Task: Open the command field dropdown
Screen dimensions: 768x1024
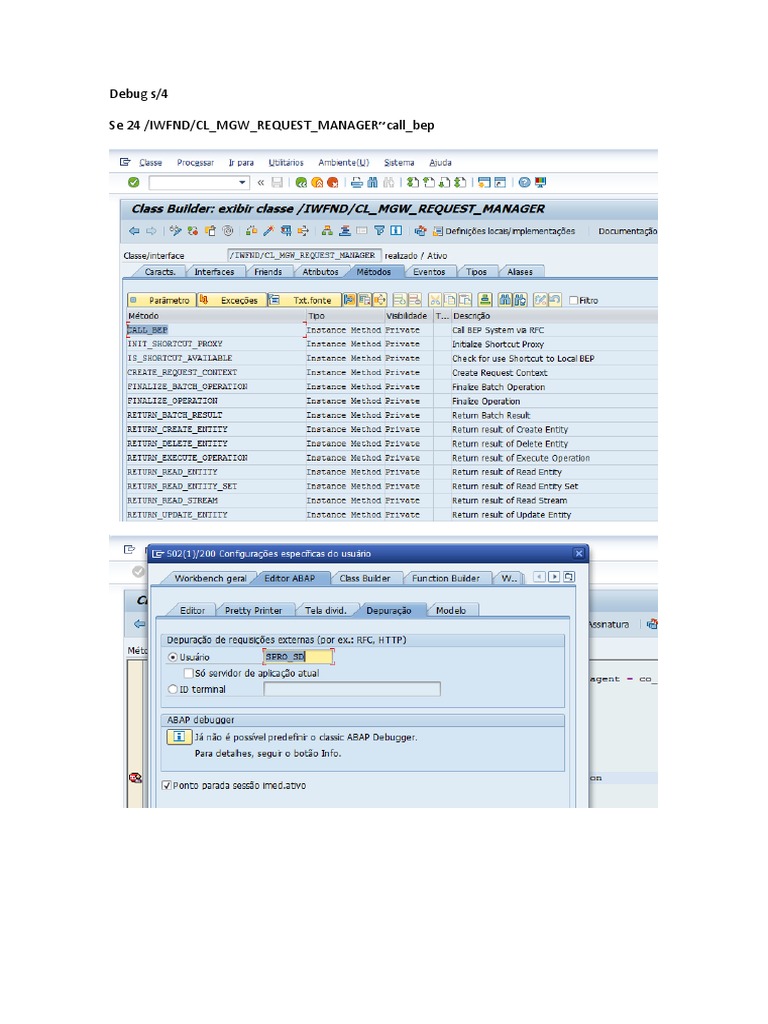Action: point(242,183)
